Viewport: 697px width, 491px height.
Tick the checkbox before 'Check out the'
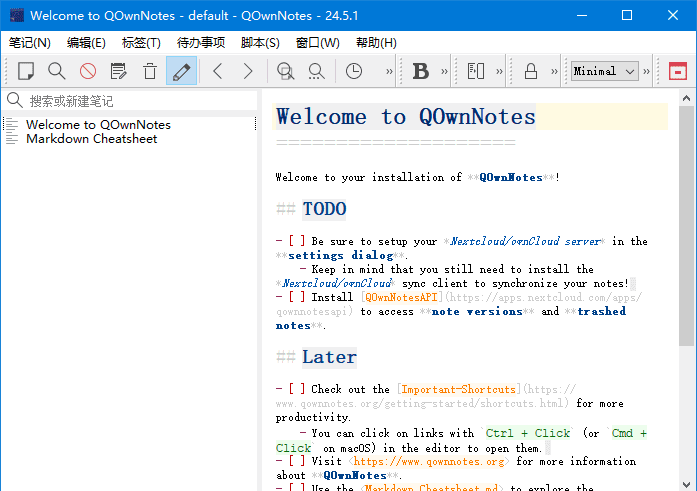(297, 389)
